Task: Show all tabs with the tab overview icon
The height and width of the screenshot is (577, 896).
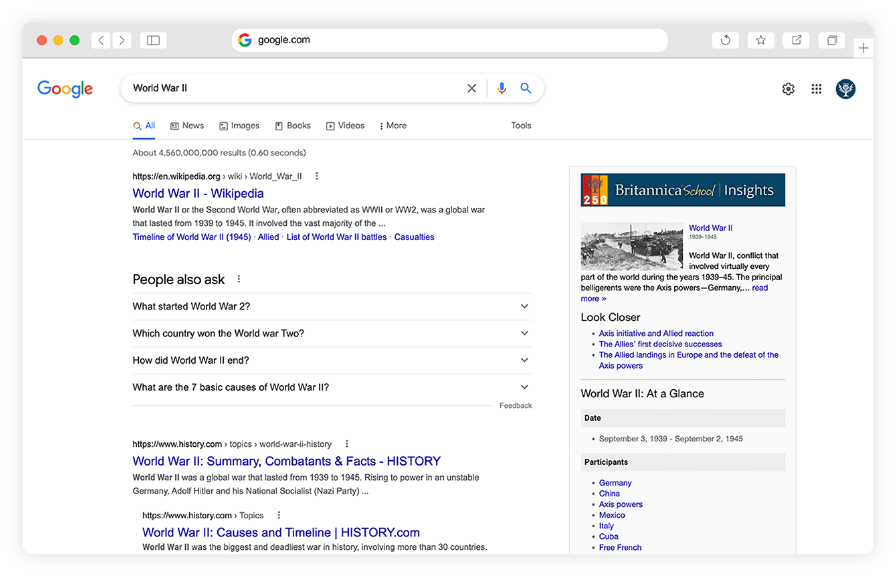Action: (832, 40)
